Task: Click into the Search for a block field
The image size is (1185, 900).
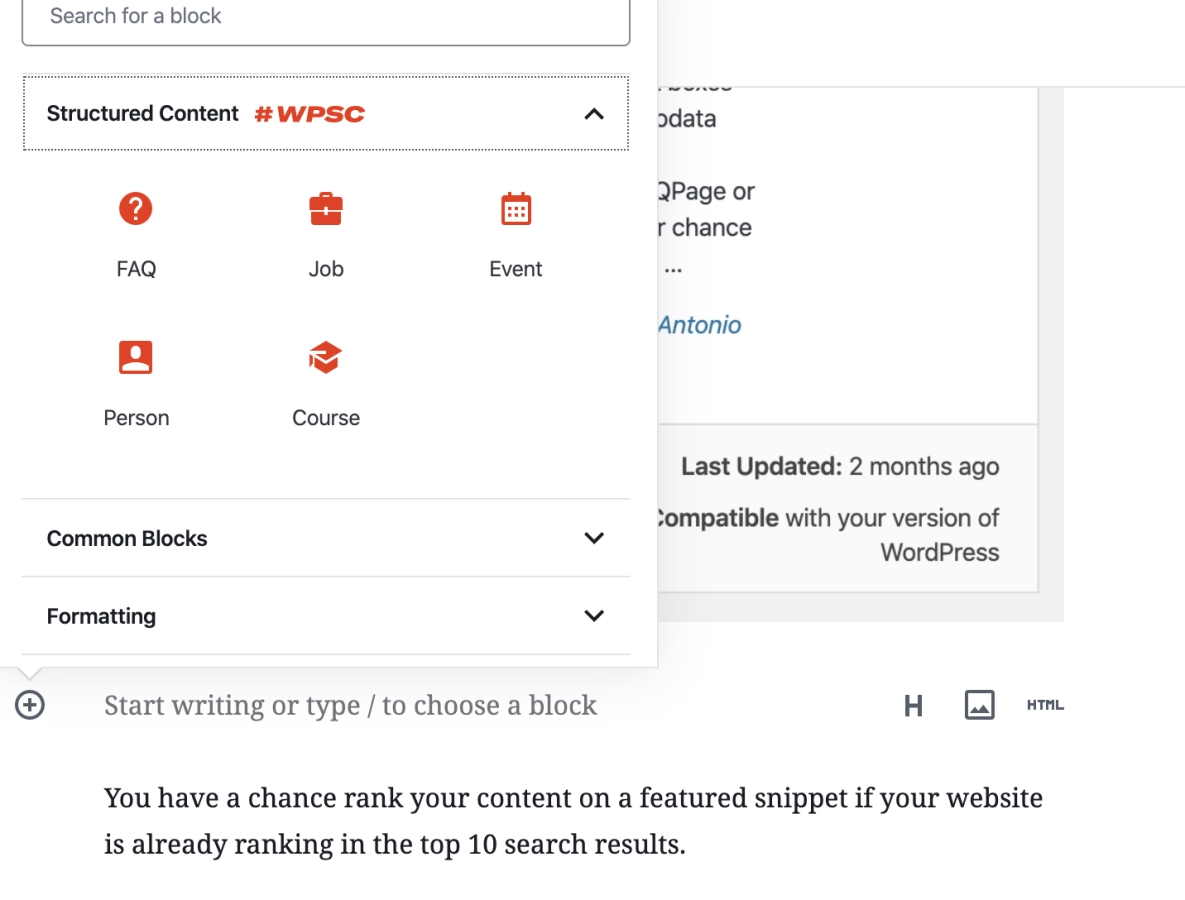Action: pos(326,17)
